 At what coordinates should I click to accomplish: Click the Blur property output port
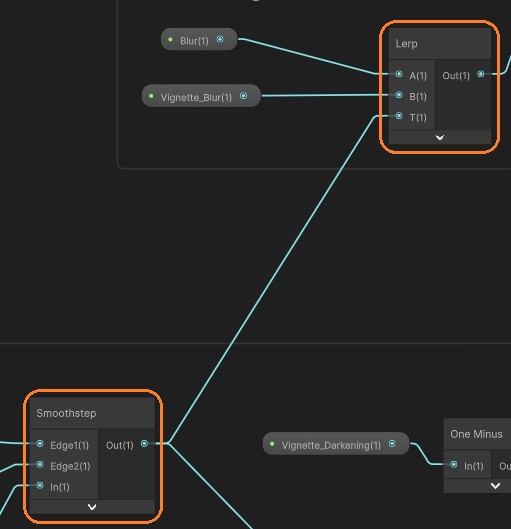220,39
